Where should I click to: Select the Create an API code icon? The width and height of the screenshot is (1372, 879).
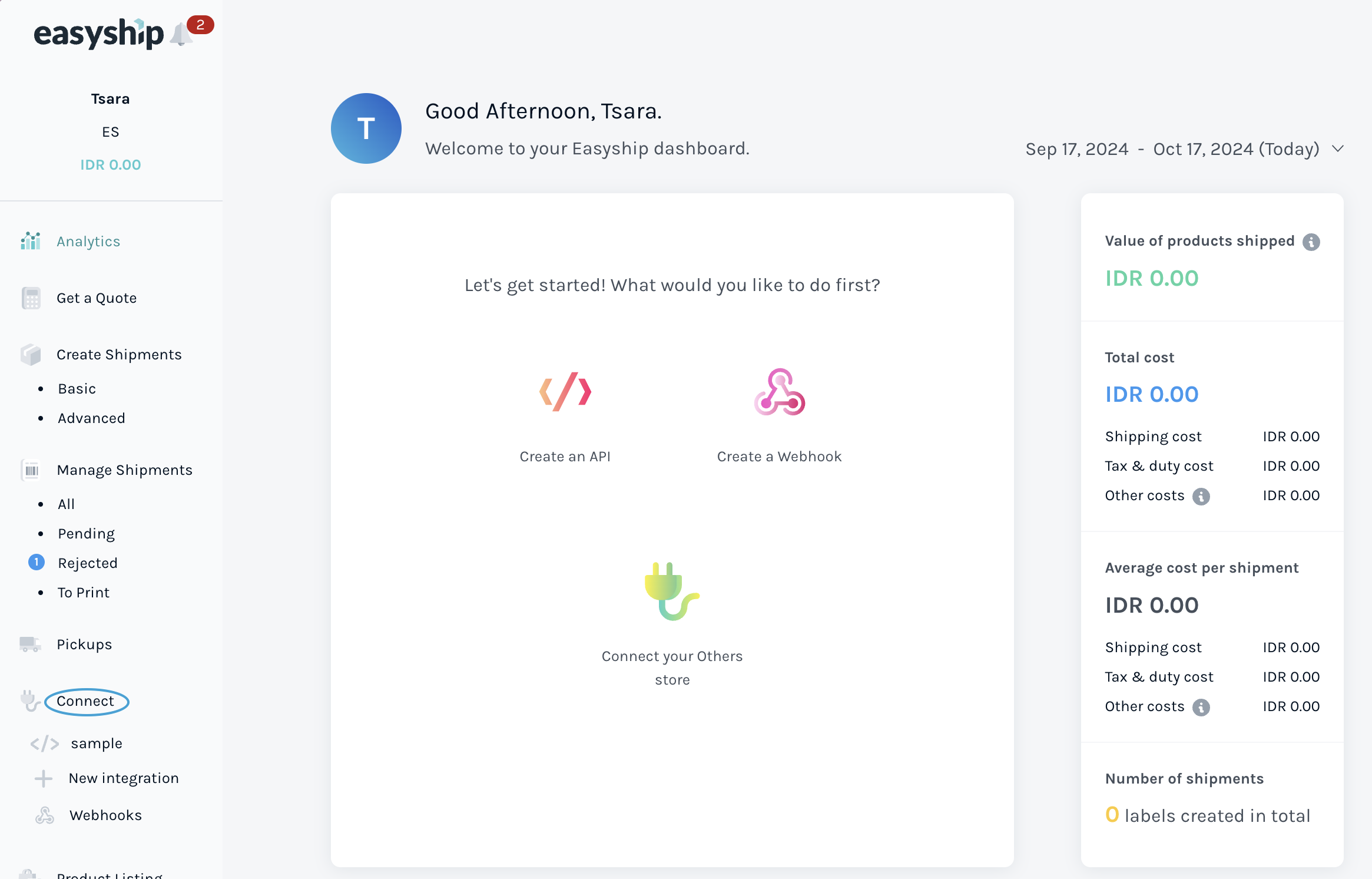pyautogui.click(x=565, y=392)
